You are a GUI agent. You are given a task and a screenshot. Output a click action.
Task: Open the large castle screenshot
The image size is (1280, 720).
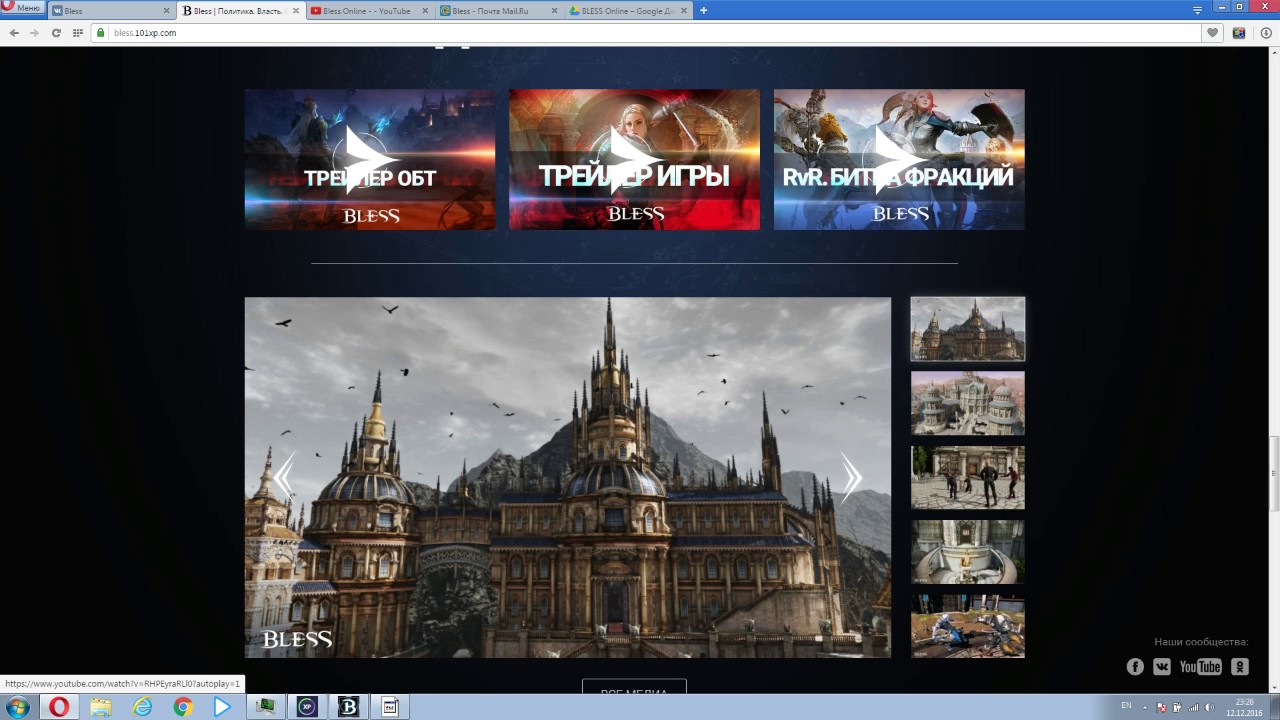[x=567, y=477]
